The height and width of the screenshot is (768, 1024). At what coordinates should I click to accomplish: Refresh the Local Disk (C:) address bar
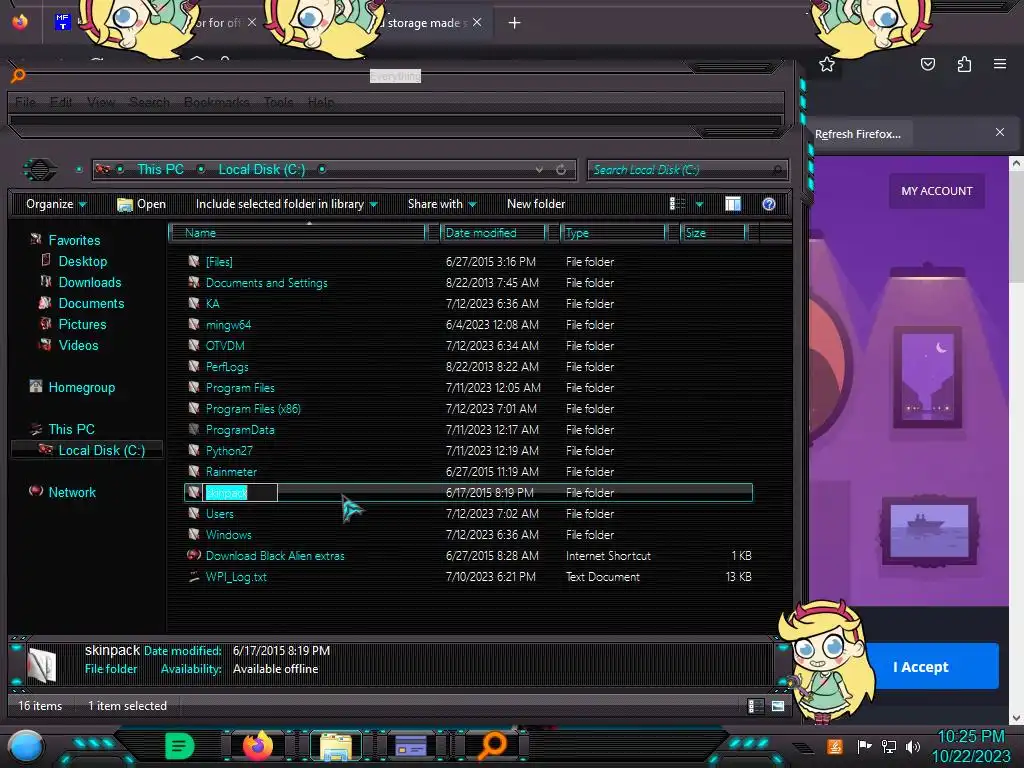tap(561, 170)
